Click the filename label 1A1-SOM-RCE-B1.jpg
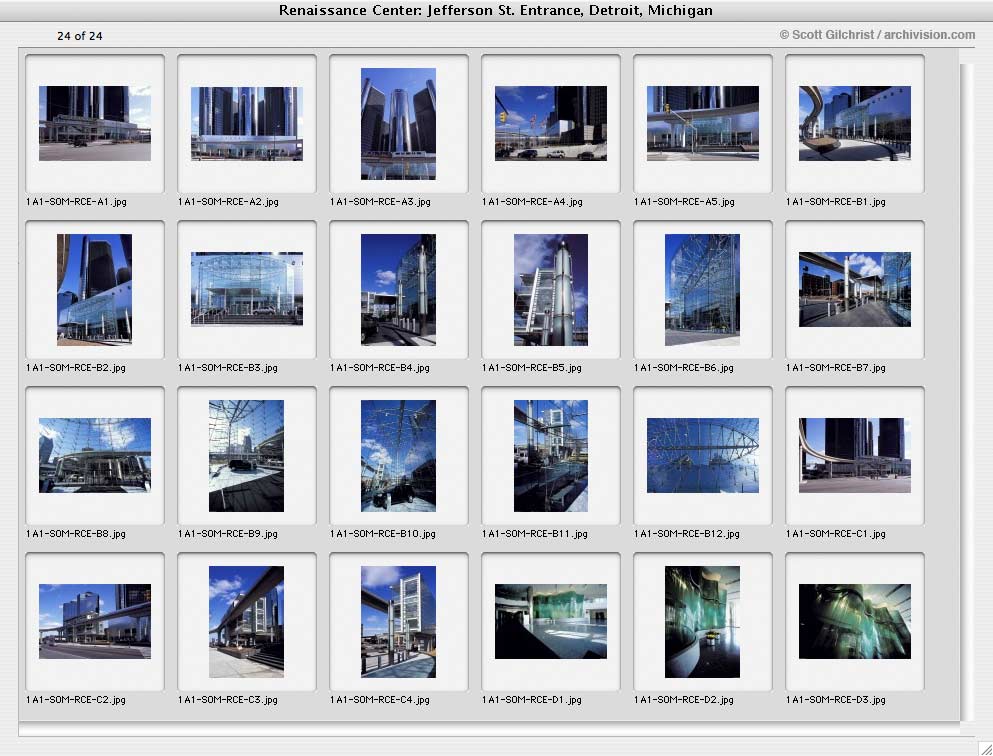This screenshot has width=993, height=756. (836, 202)
